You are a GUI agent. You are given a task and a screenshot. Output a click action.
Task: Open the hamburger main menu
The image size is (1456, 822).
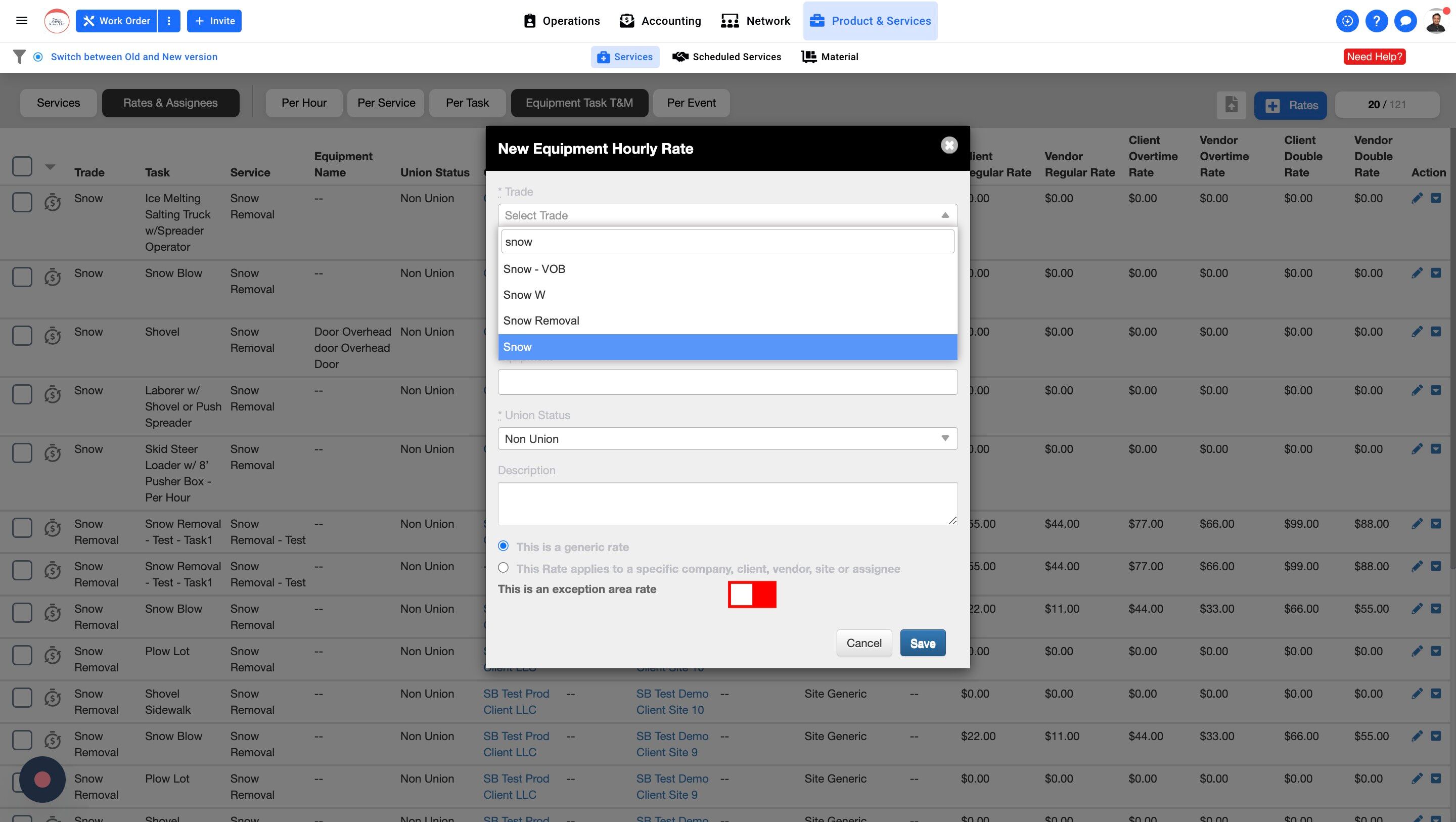(x=21, y=21)
